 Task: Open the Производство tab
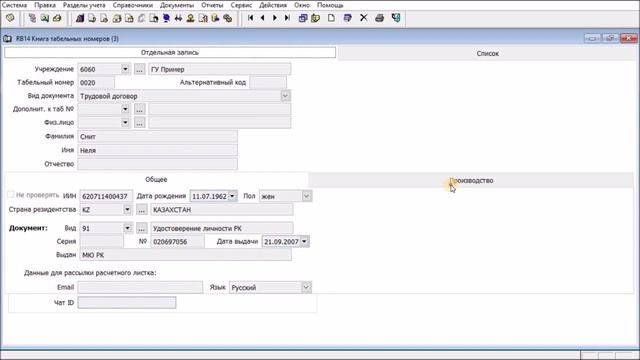point(471,180)
